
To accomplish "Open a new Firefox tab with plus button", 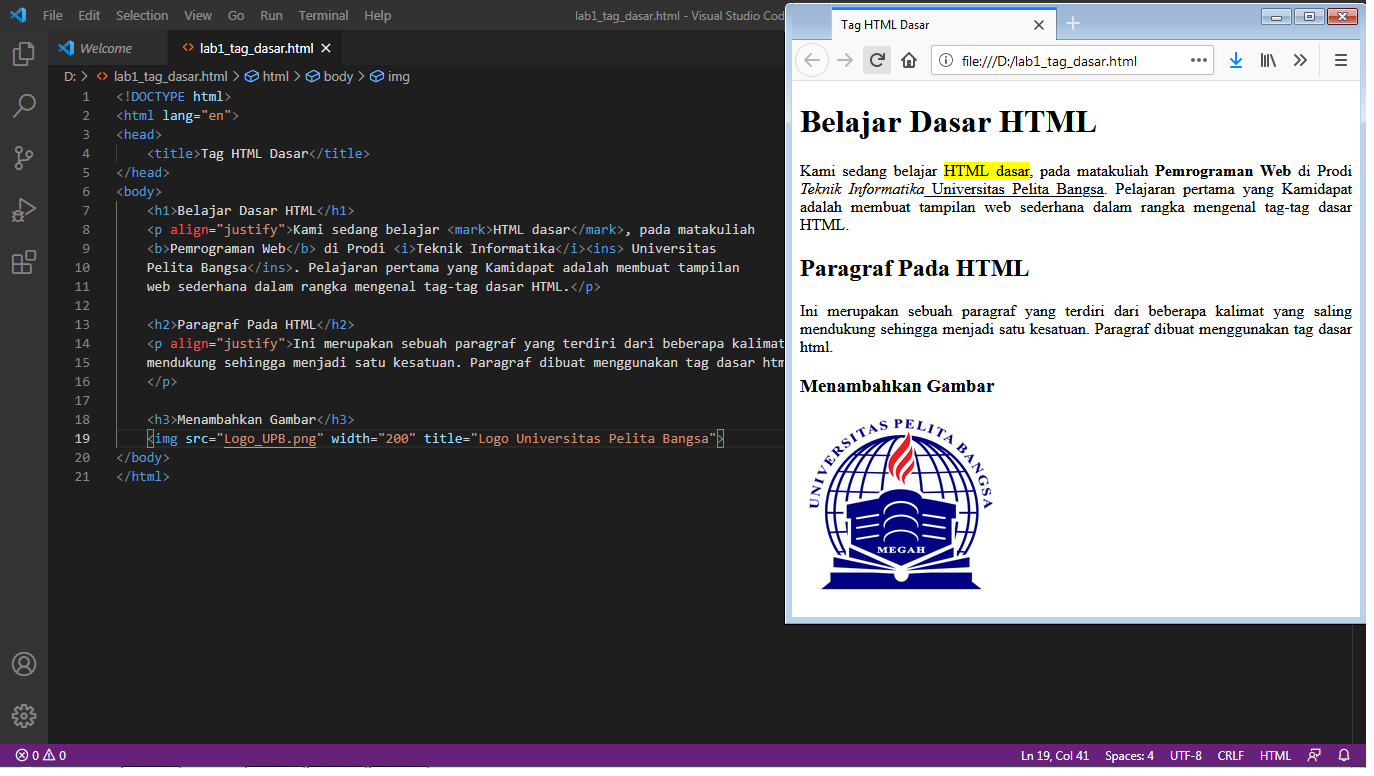I will tap(1073, 23).
